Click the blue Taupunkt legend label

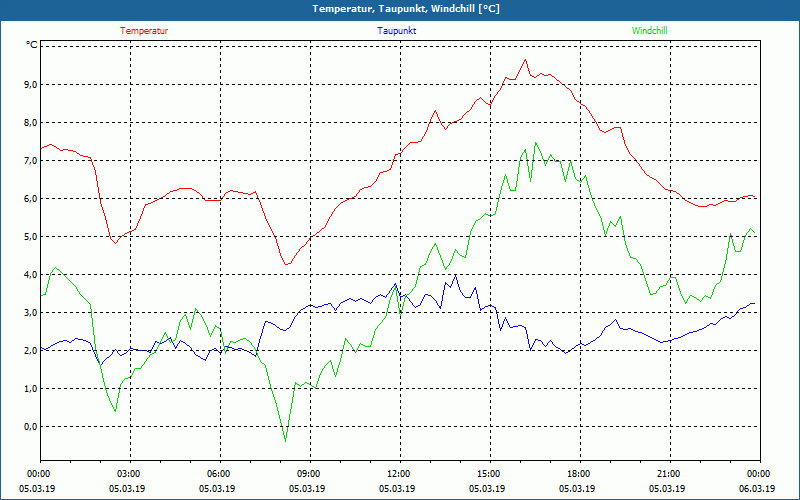point(396,31)
